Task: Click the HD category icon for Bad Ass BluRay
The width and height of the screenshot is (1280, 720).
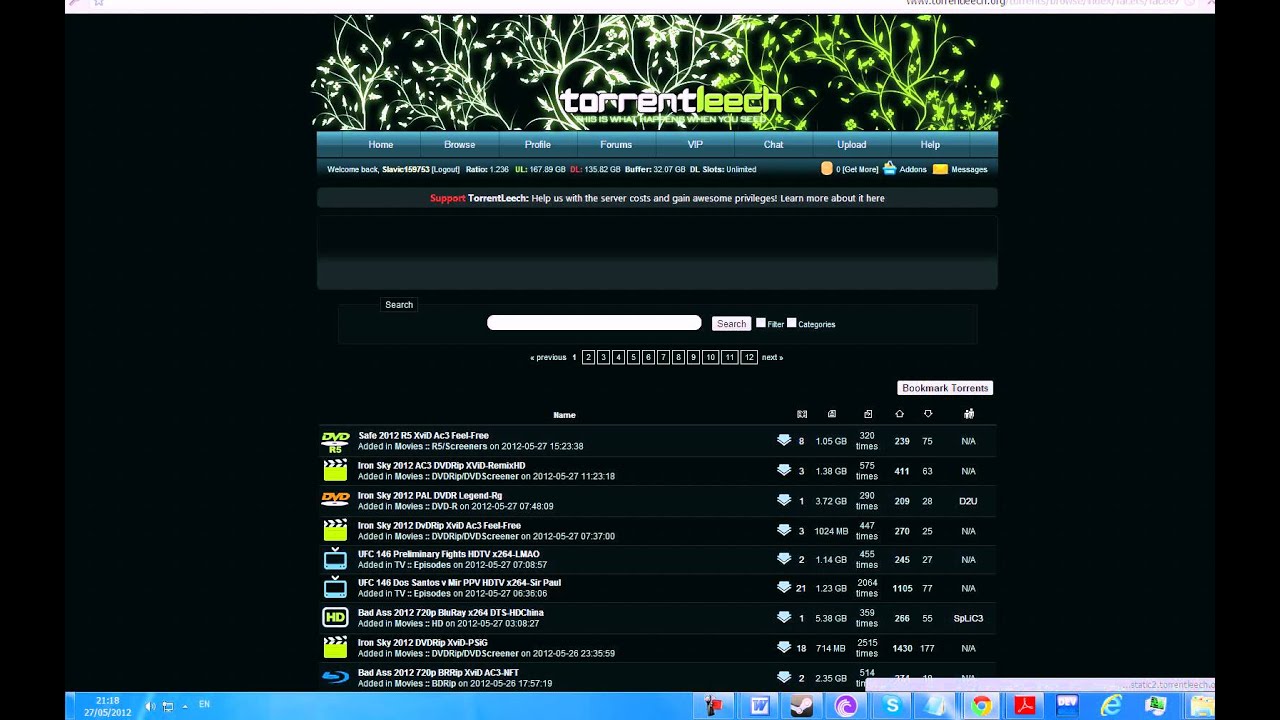Action: click(335, 618)
